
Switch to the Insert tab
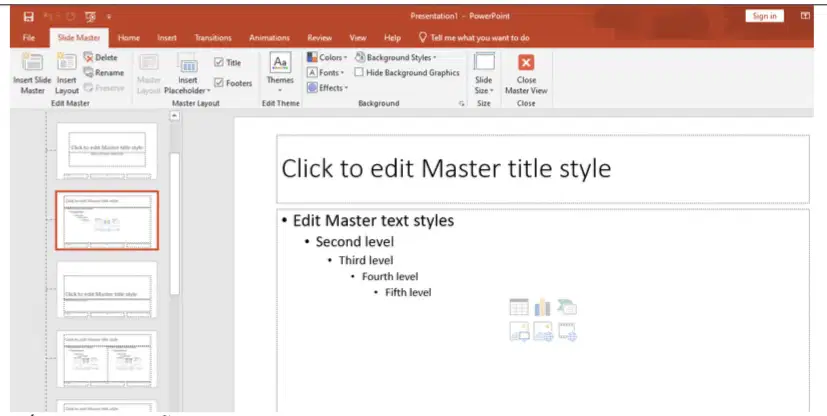167,38
